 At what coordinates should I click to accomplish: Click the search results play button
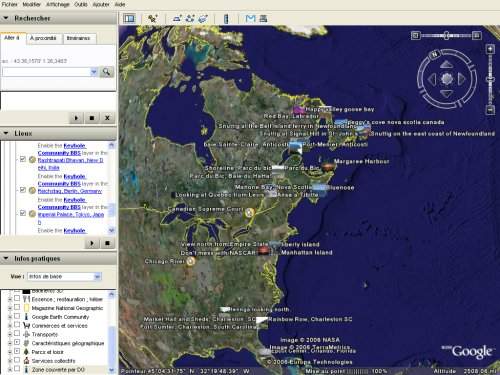pyautogui.click(x=76, y=118)
